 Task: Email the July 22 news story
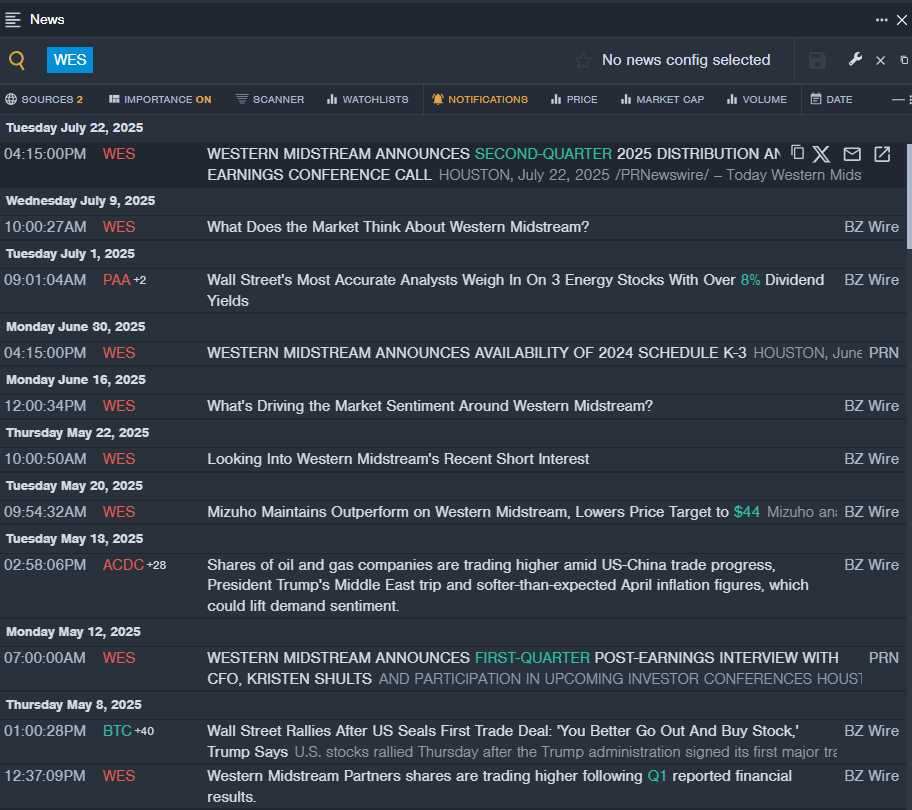(x=852, y=154)
